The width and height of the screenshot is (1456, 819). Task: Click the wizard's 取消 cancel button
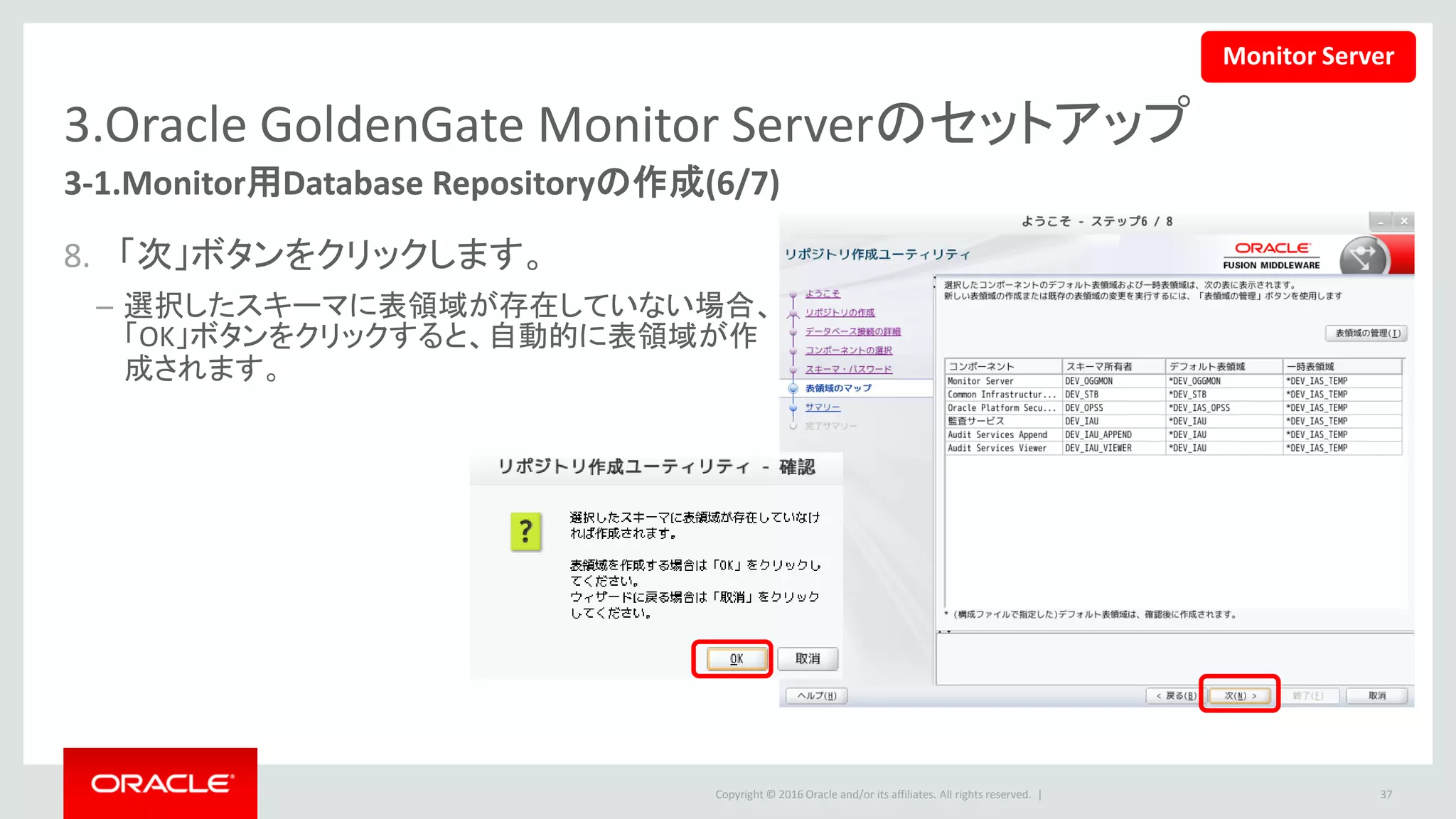point(1377,695)
